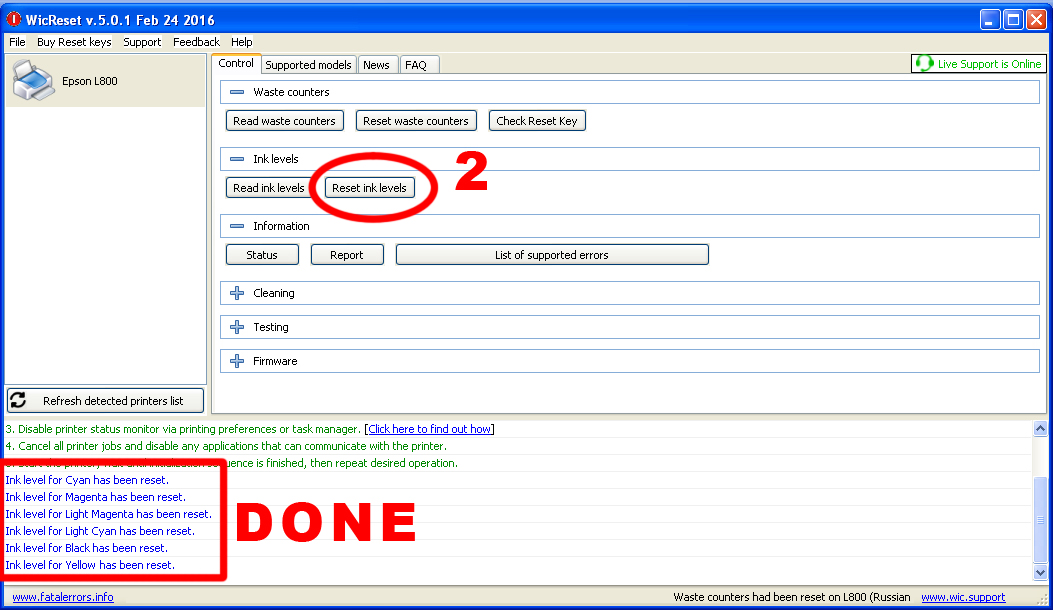Open www.wic.support link
Viewport: 1053px width, 610px height.
[963, 597]
